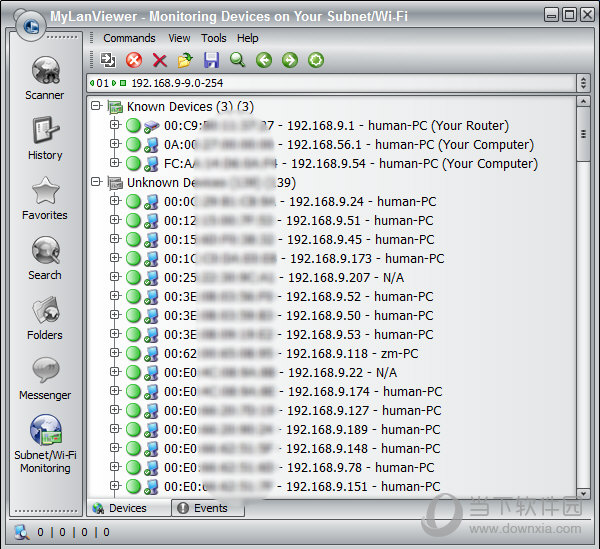Click the open folder toolbar icon
Image resolution: width=600 pixels, height=549 pixels.
(186, 60)
